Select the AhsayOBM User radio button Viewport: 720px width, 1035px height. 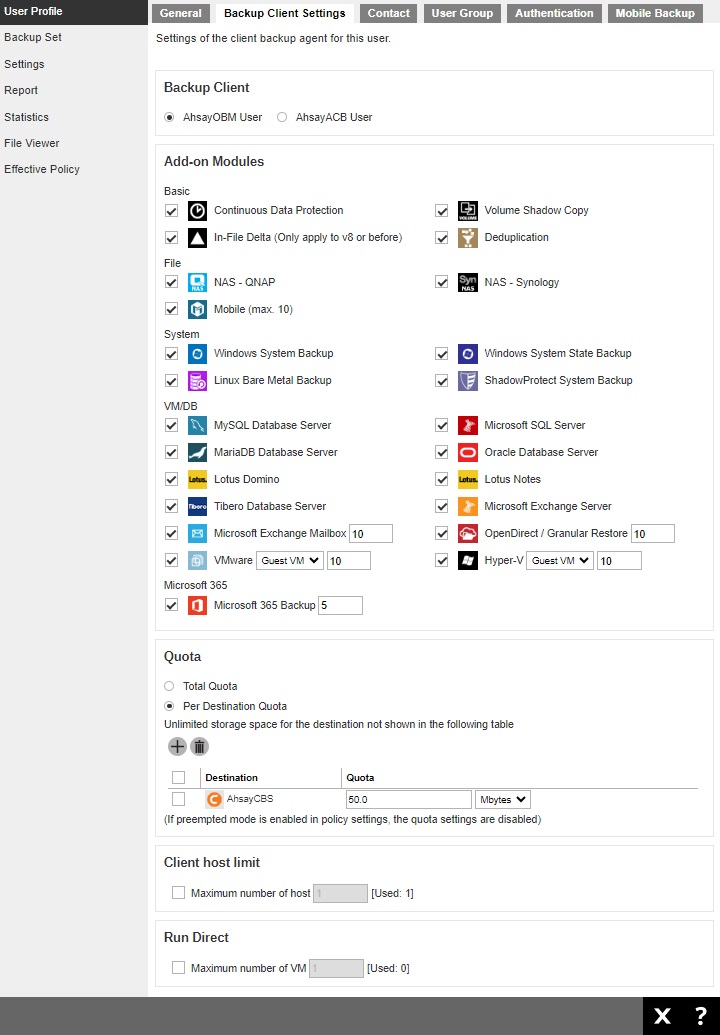[x=170, y=117]
